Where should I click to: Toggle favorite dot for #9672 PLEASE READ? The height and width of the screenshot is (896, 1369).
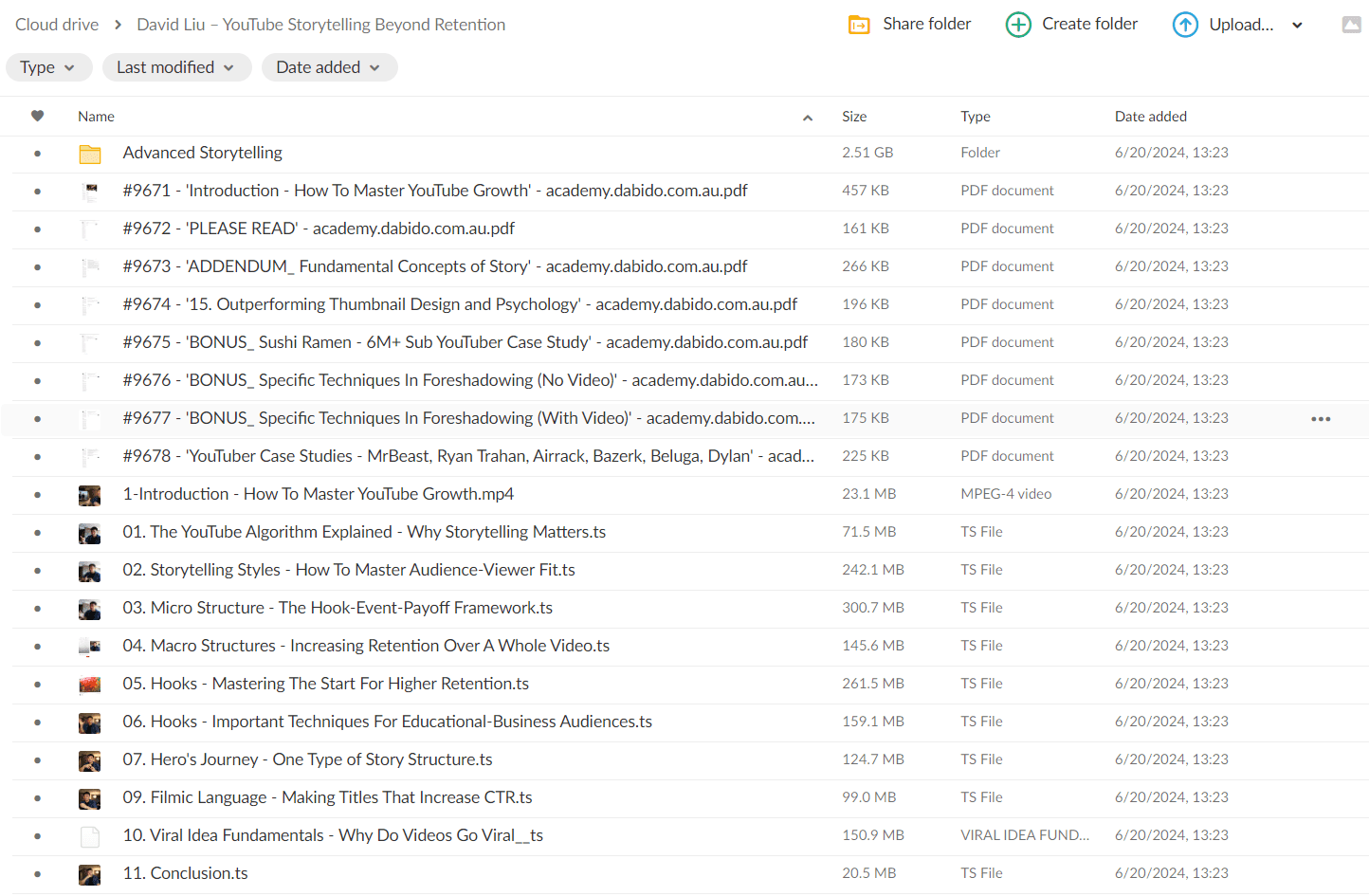(x=37, y=229)
